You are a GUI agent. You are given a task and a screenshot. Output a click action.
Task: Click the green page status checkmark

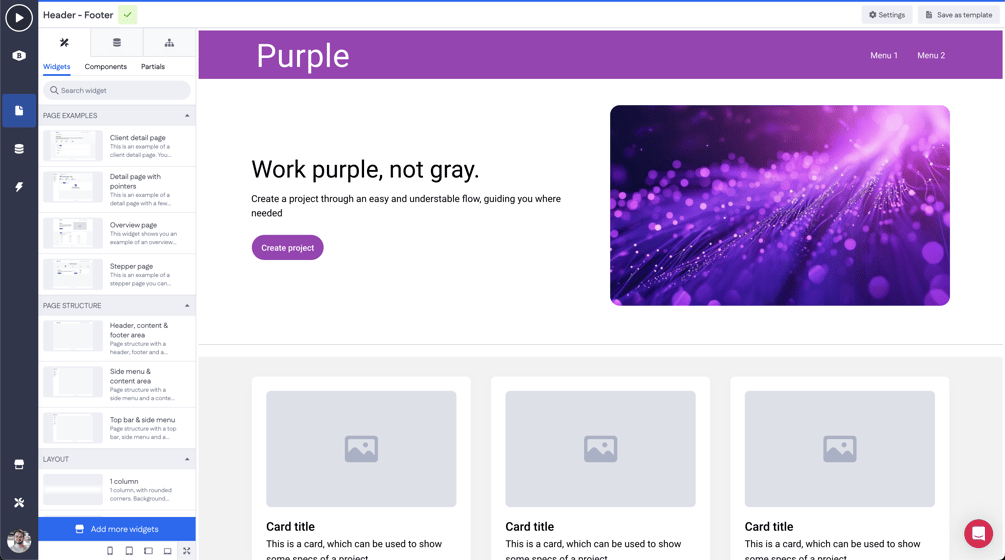pyautogui.click(x=128, y=15)
